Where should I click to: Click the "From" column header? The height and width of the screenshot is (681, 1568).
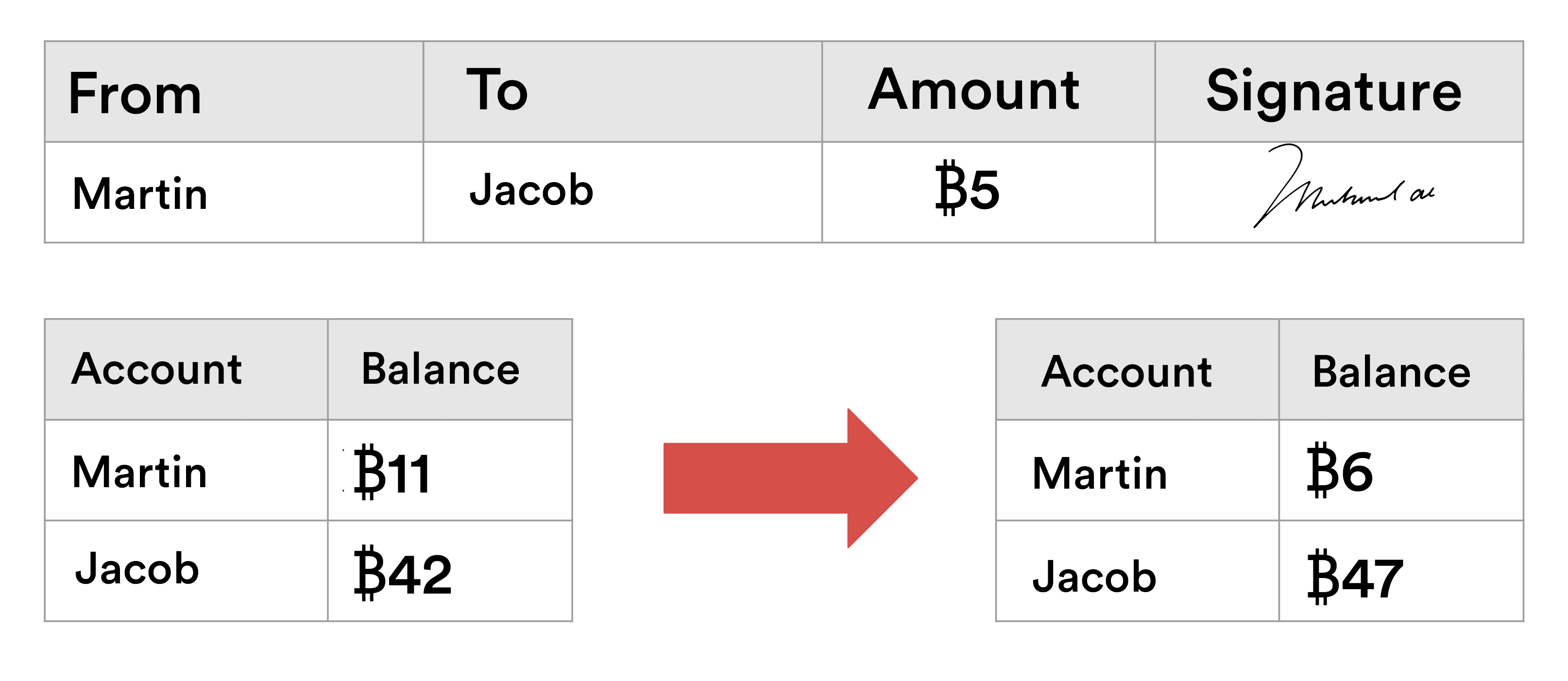coord(135,94)
